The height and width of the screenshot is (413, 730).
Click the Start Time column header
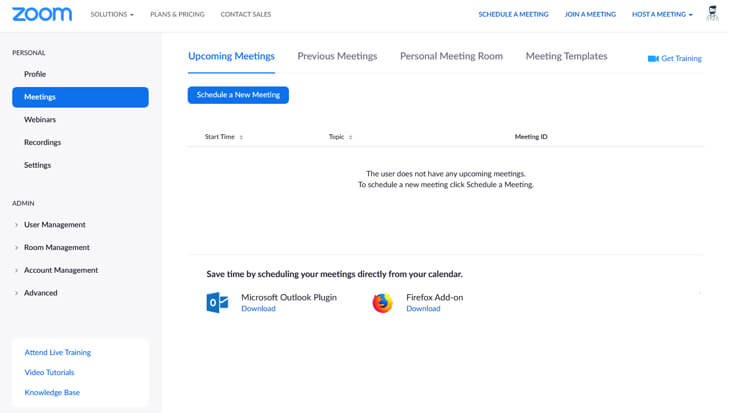(x=220, y=137)
